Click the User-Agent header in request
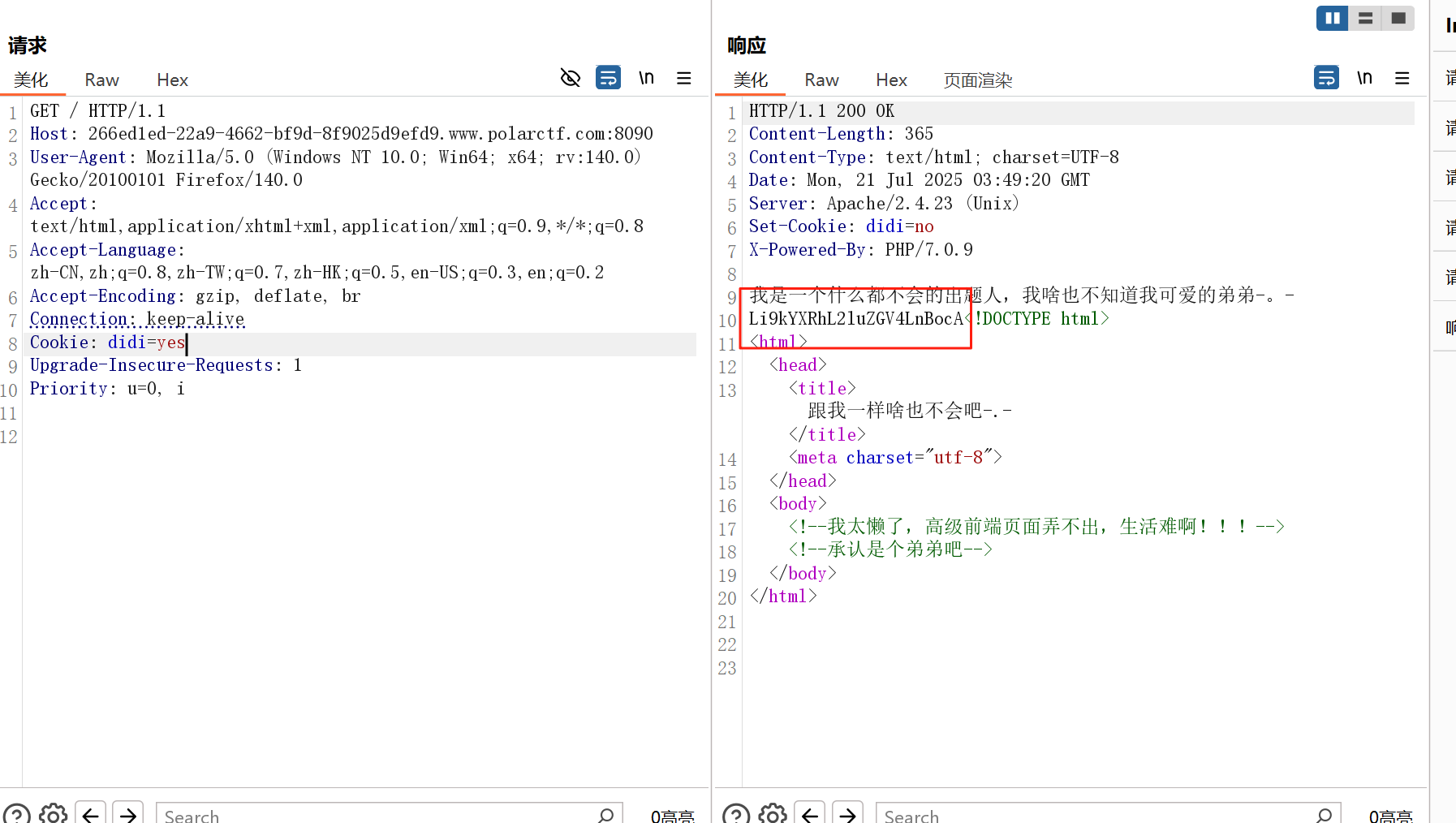 pos(335,169)
